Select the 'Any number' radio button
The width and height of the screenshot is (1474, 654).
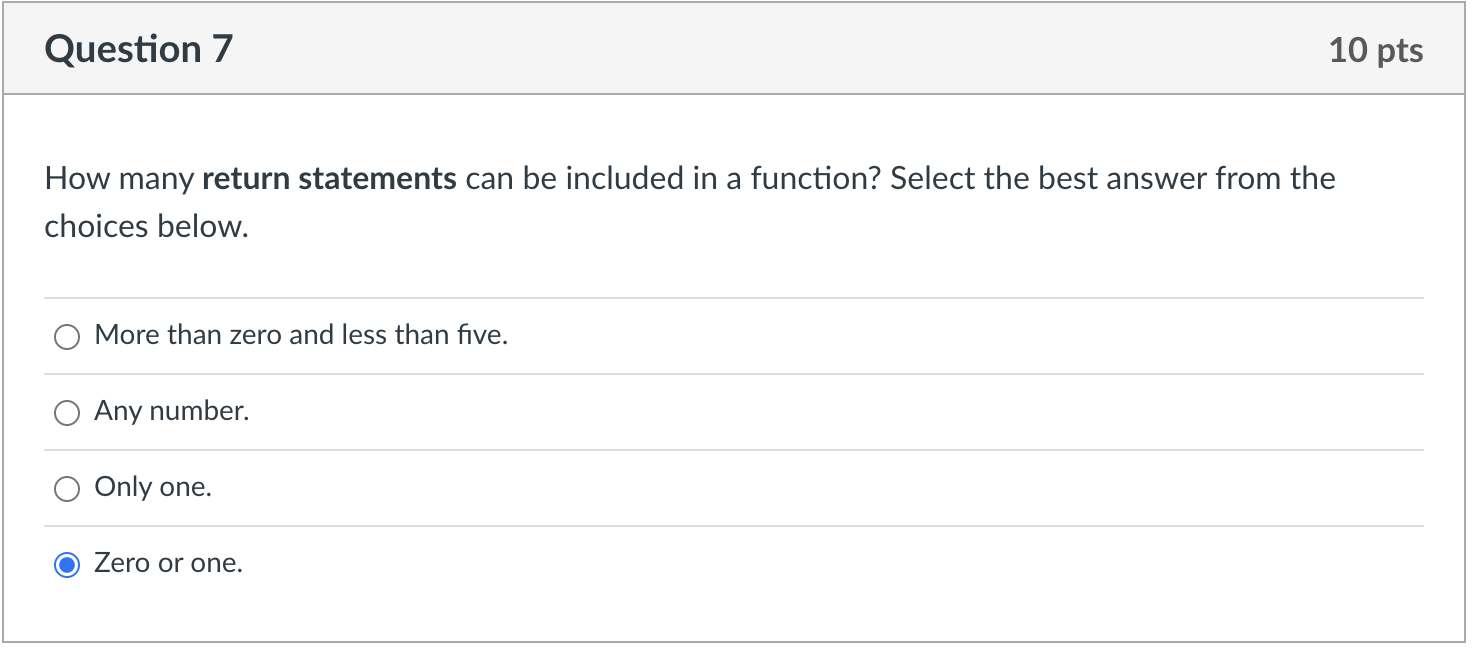pos(66,412)
